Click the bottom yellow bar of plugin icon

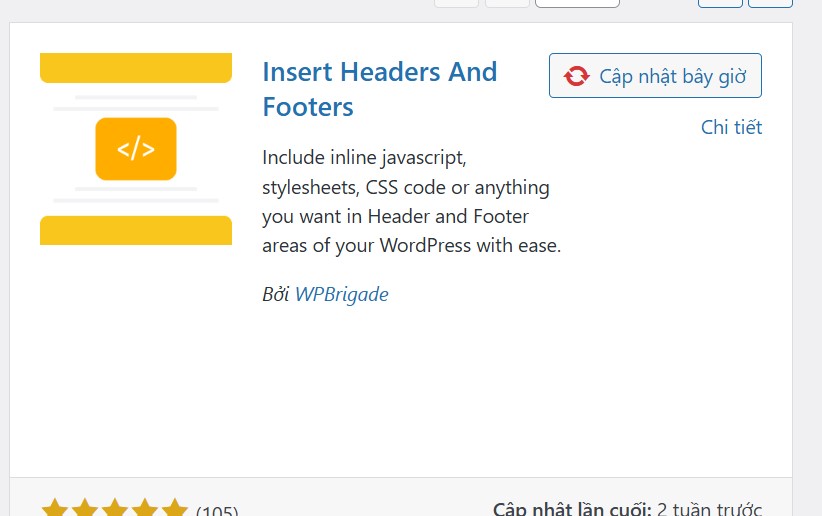(136, 230)
